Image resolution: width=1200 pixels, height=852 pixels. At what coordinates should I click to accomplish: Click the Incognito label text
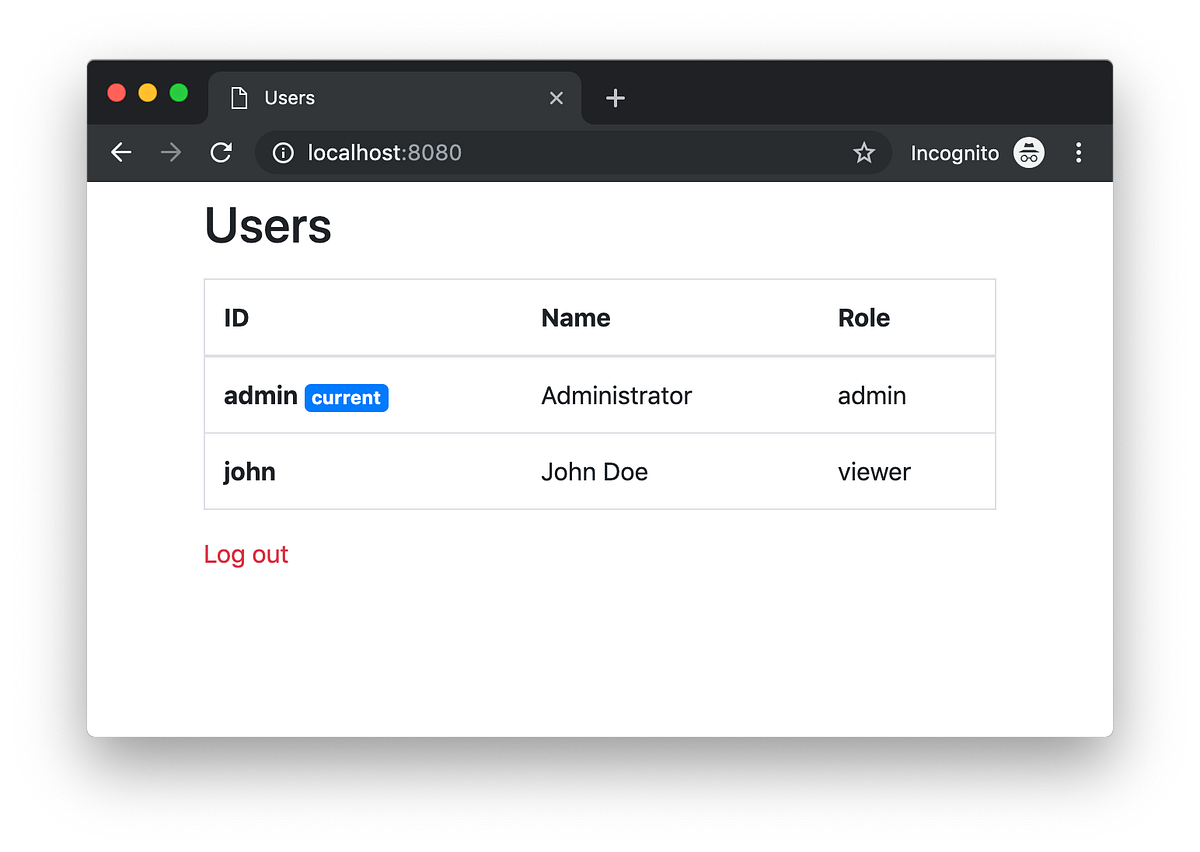(x=954, y=153)
